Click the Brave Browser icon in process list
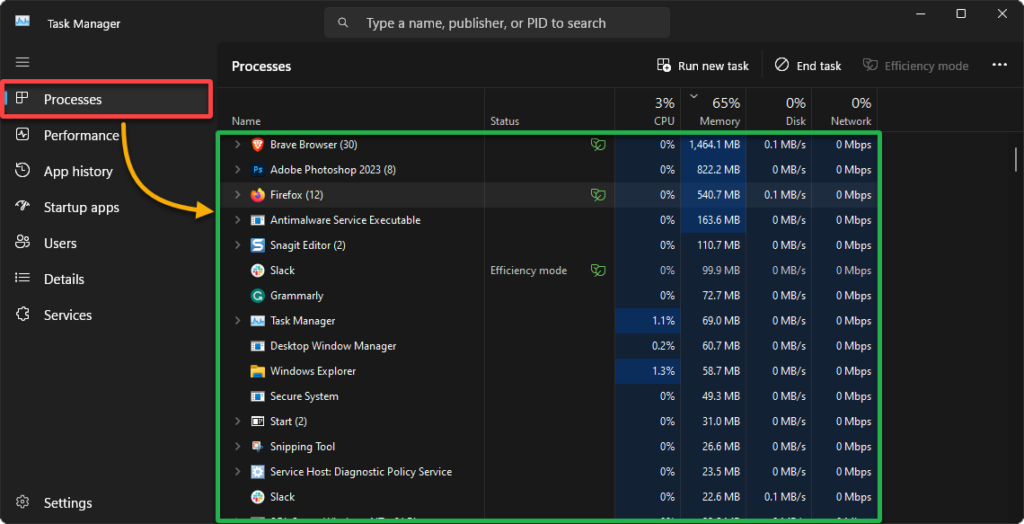The height and width of the screenshot is (524, 1024). 257,145
